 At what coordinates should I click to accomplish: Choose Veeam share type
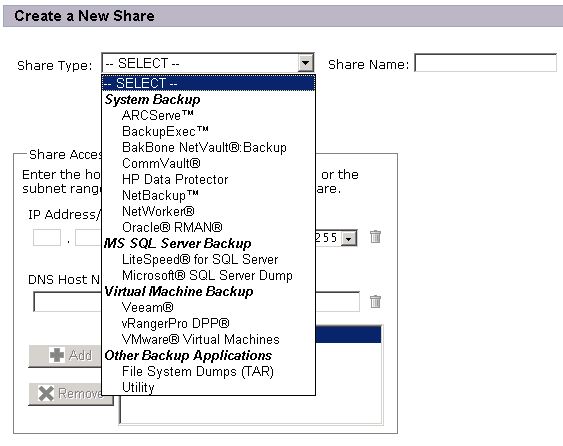(x=208, y=307)
